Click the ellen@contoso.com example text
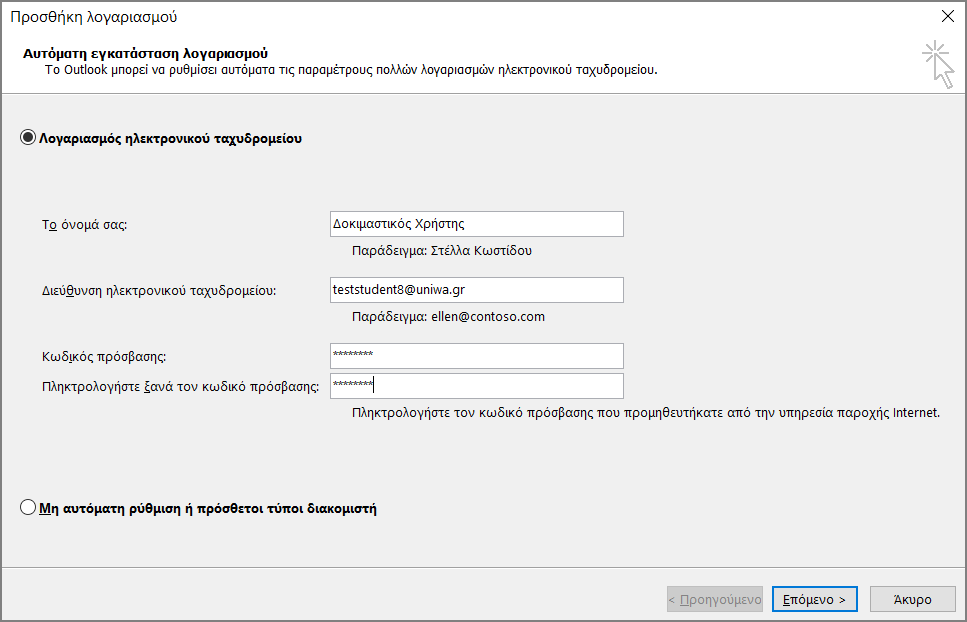The width and height of the screenshot is (967, 622). pyautogui.click(x=488, y=317)
